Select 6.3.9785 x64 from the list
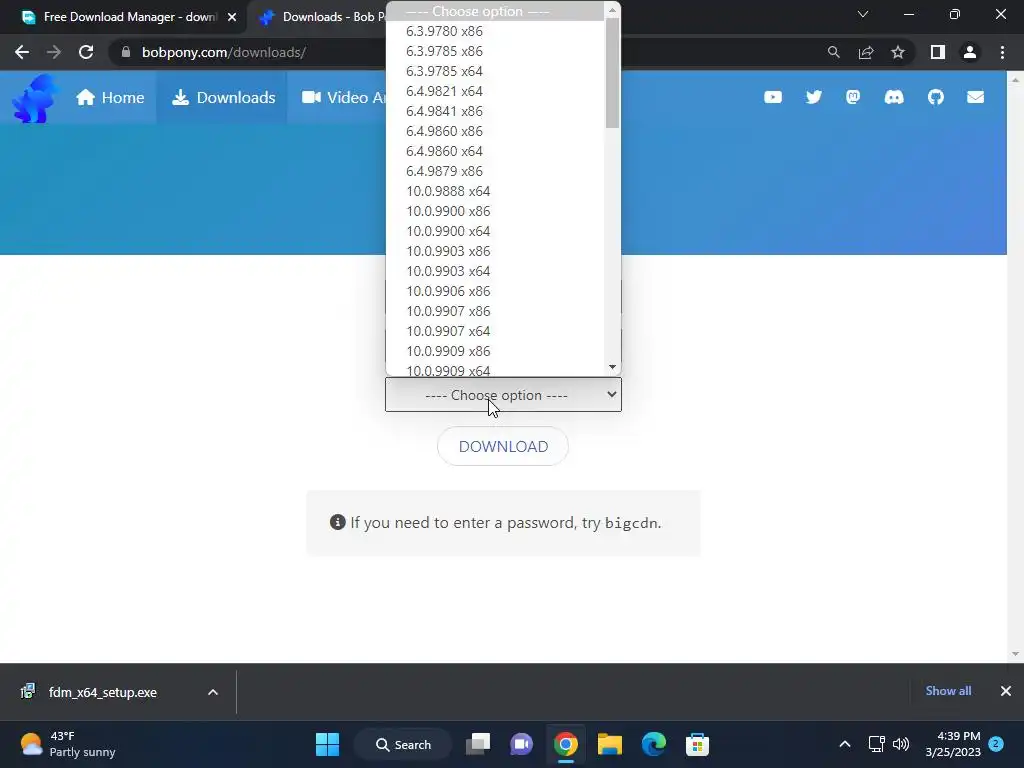The width and height of the screenshot is (1024, 768). (x=495, y=71)
